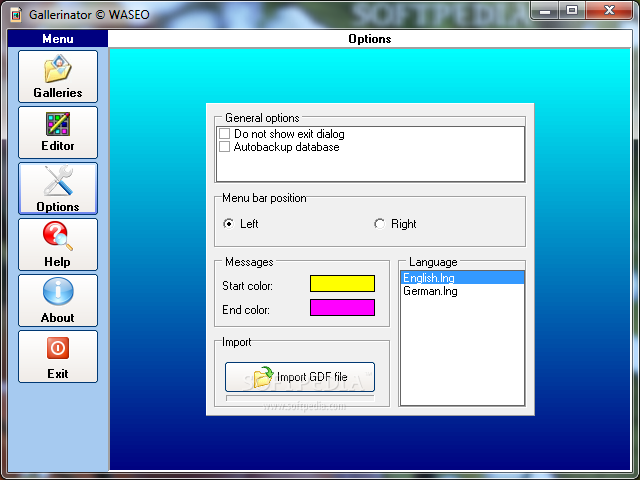Open the Galleries section
Viewport: 640px width, 480px height.
pos(58,76)
